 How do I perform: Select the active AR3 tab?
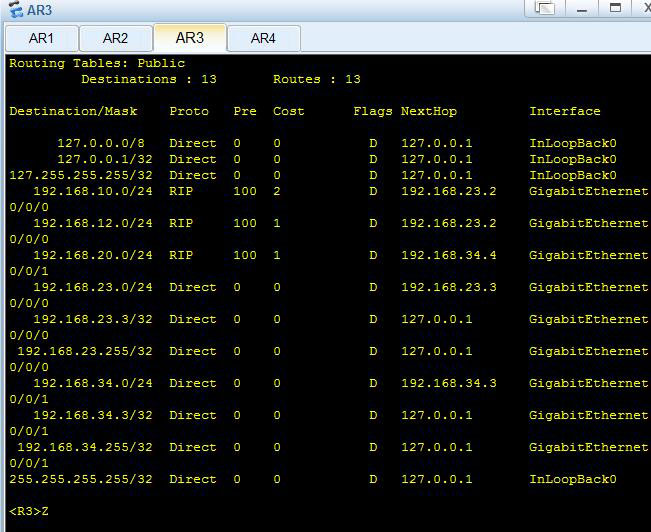click(x=190, y=38)
